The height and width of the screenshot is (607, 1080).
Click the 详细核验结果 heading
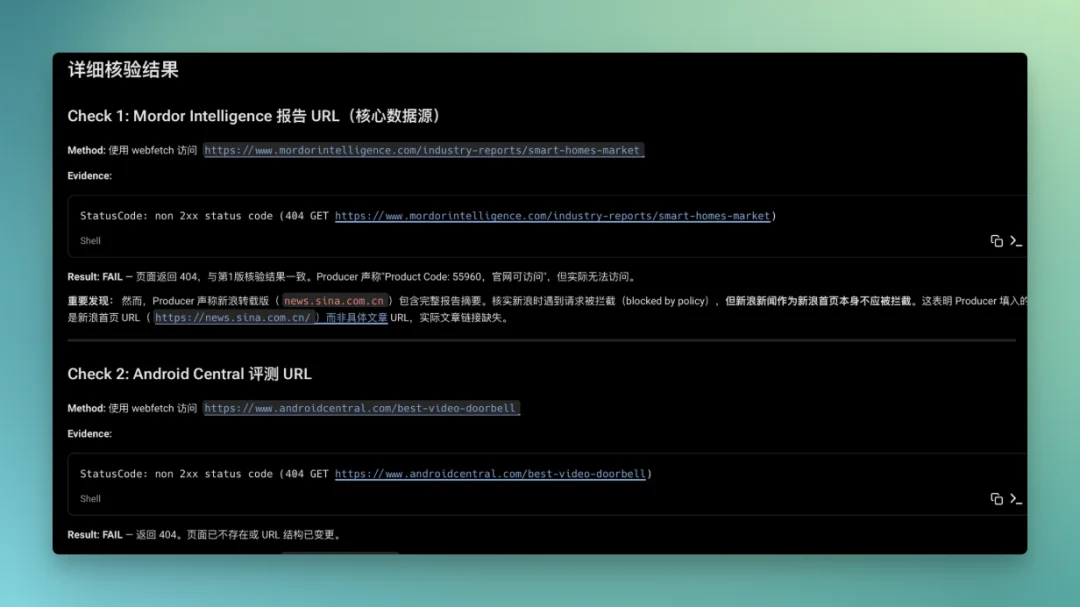pyautogui.click(x=123, y=70)
